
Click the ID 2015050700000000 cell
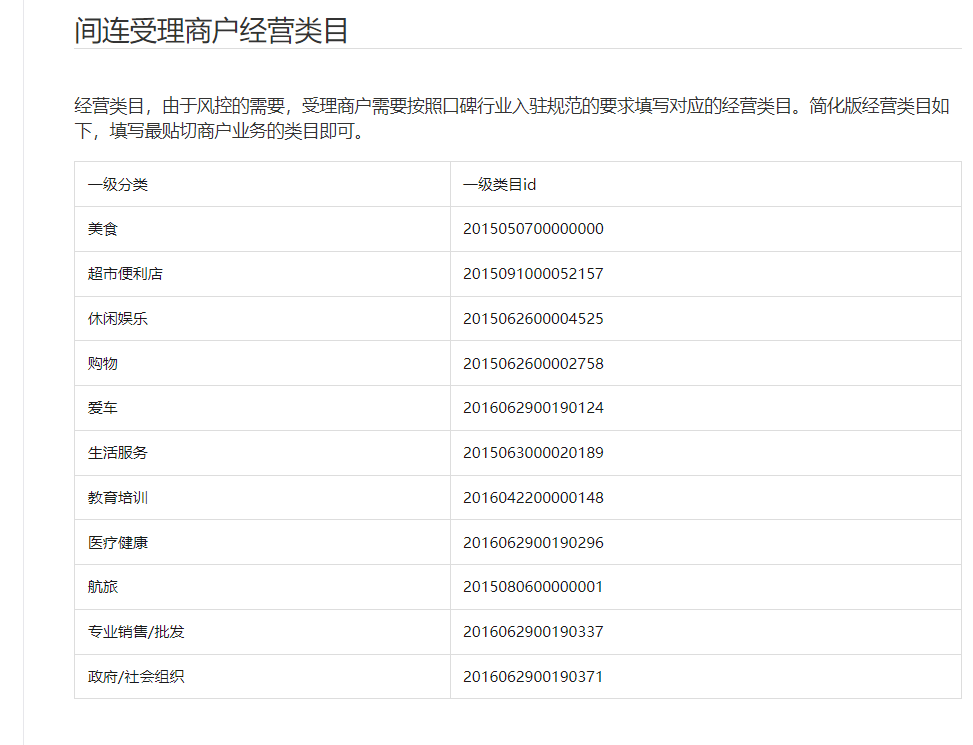(x=533, y=229)
